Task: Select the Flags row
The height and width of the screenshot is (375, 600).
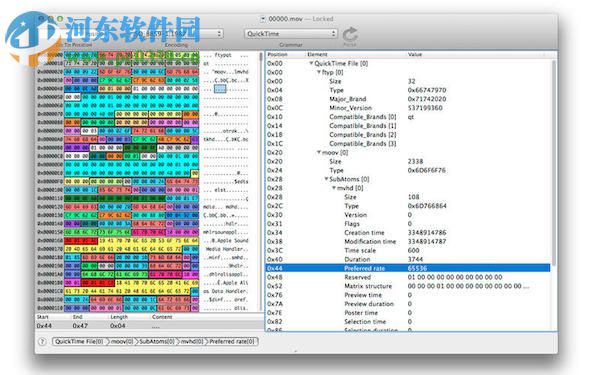Action: (408, 223)
